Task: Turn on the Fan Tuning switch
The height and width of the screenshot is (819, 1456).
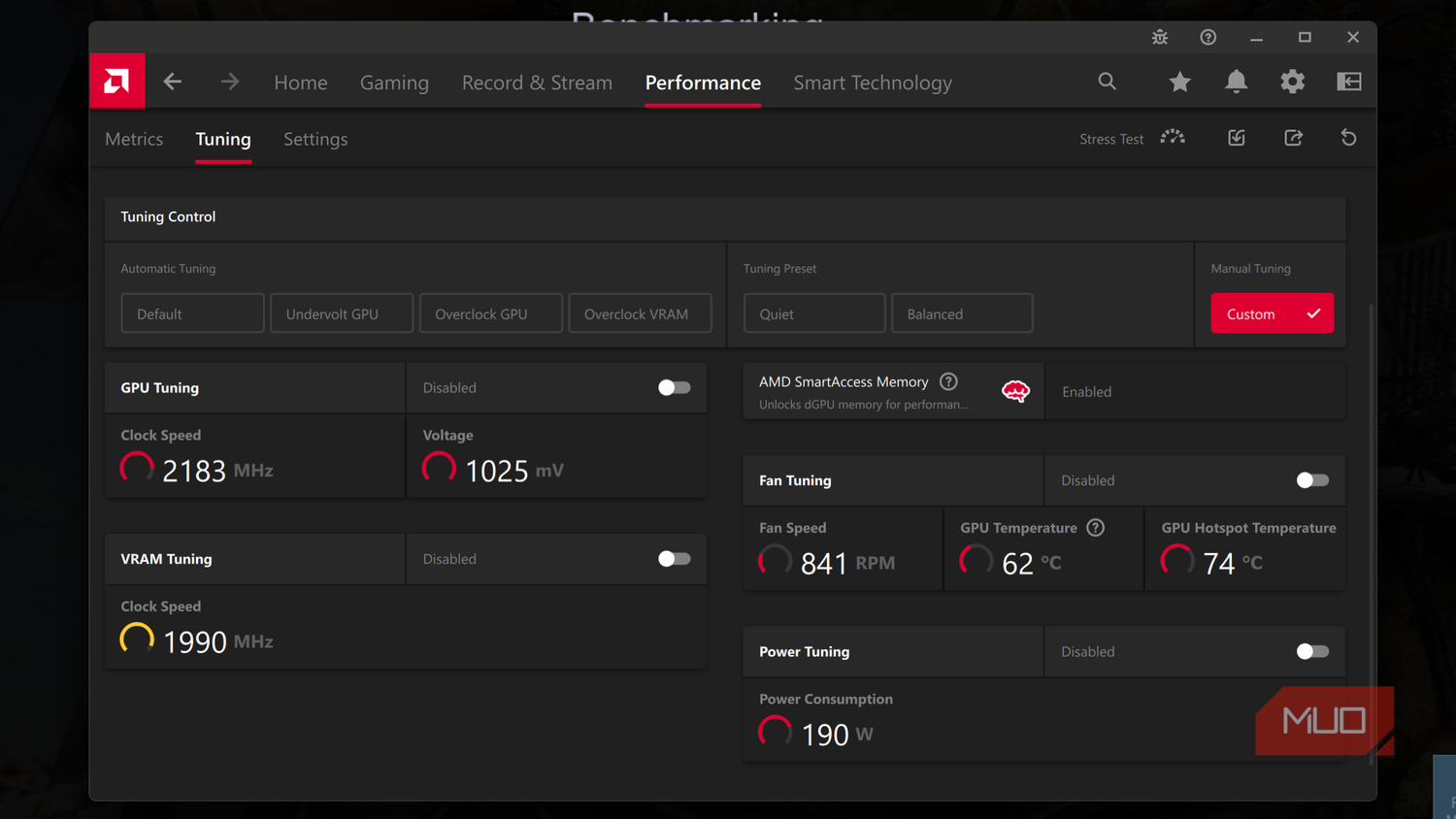Action: coord(1312,480)
